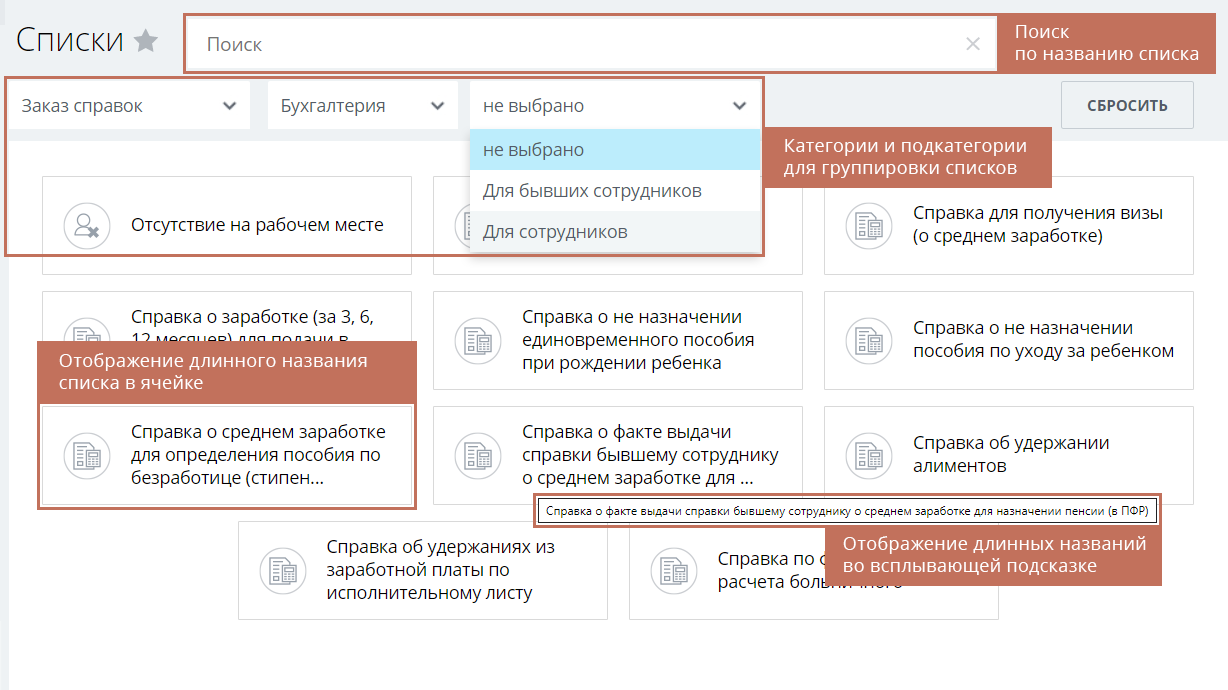Focus the Поиск search input field
Screen dimensions: 1228x690
tap(580, 44)
